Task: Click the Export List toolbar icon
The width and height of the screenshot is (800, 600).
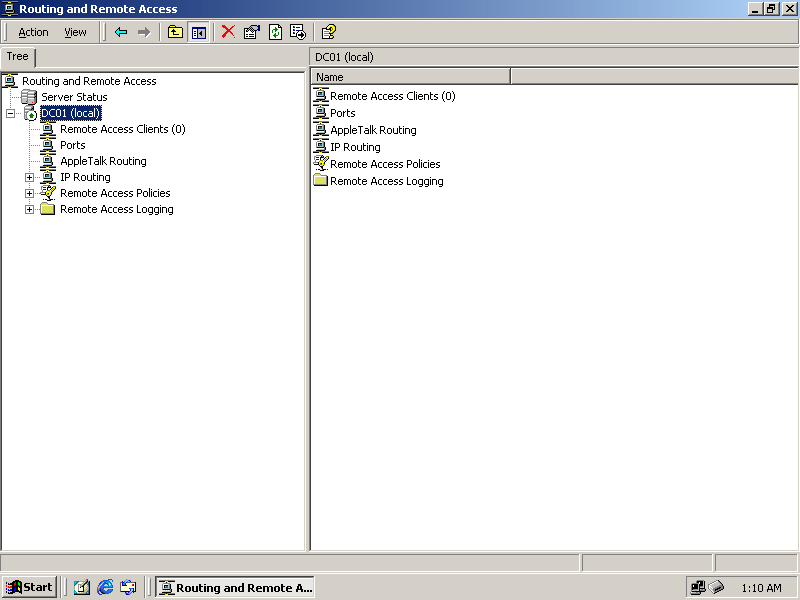Action: [x=297, y=32]
